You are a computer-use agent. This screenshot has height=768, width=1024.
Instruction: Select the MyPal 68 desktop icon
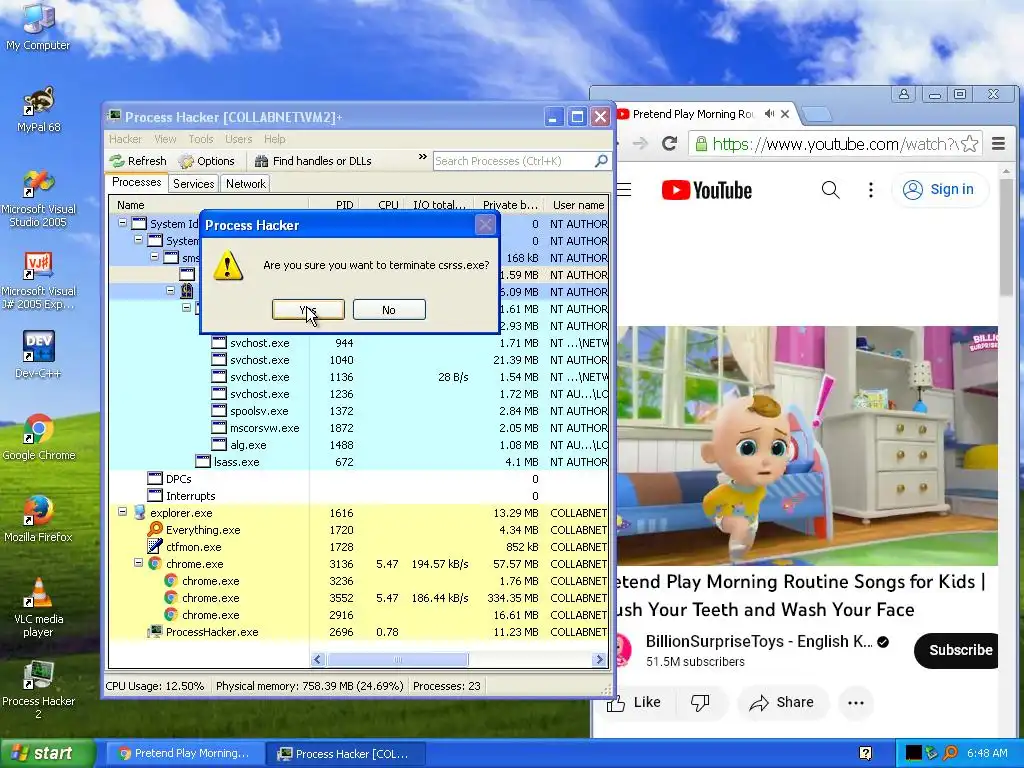click(39, 110)
